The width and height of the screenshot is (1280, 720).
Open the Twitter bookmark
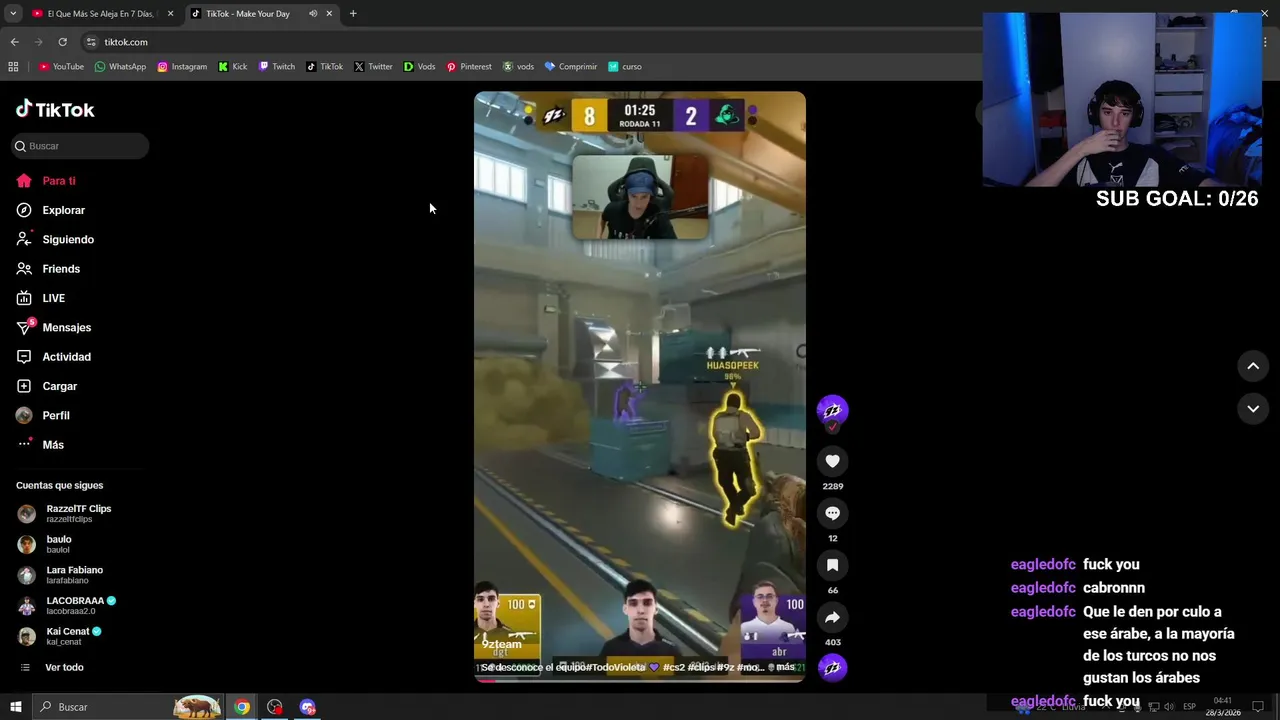tap(373, 67)
